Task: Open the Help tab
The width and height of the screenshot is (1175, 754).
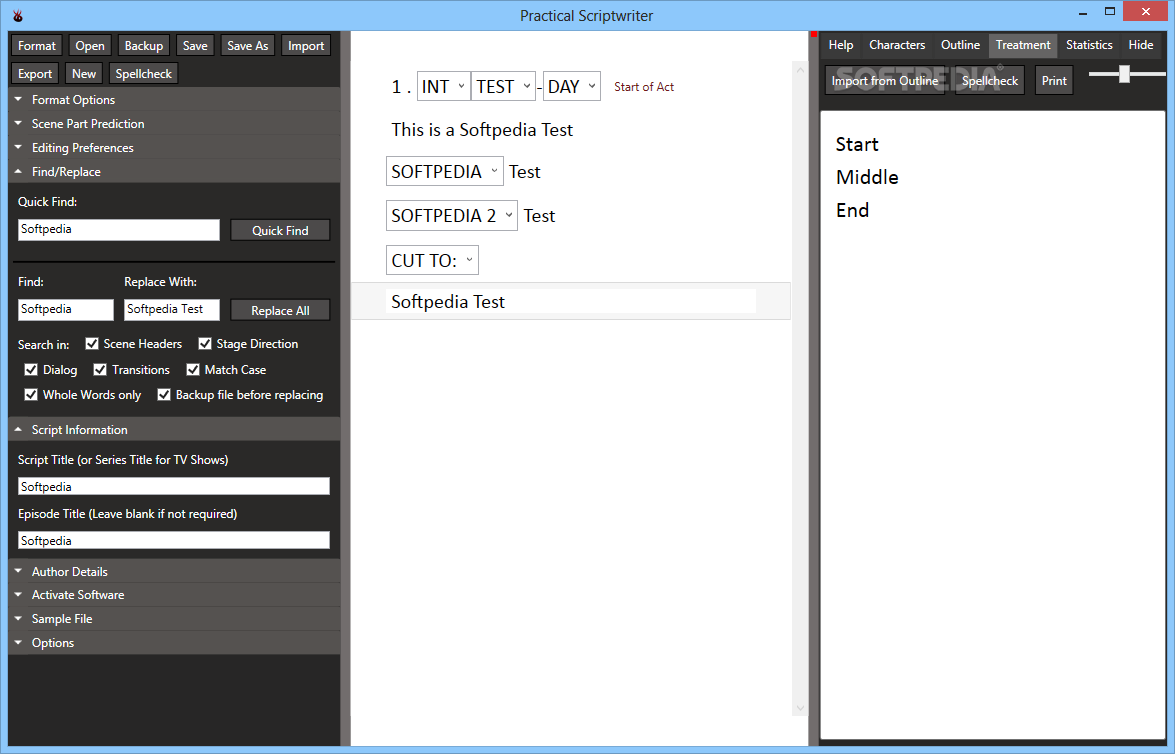Action: point(841,45)
